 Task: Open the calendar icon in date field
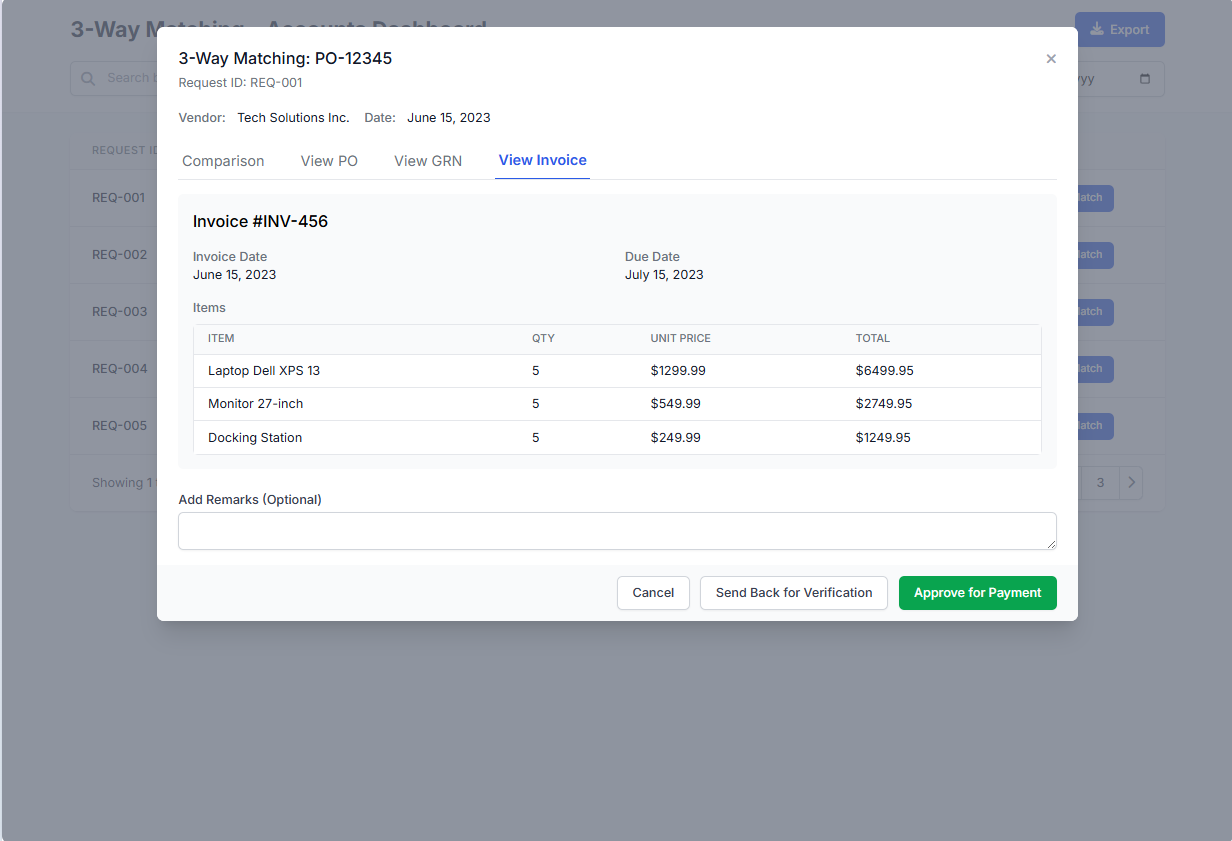coord(1145,79)
